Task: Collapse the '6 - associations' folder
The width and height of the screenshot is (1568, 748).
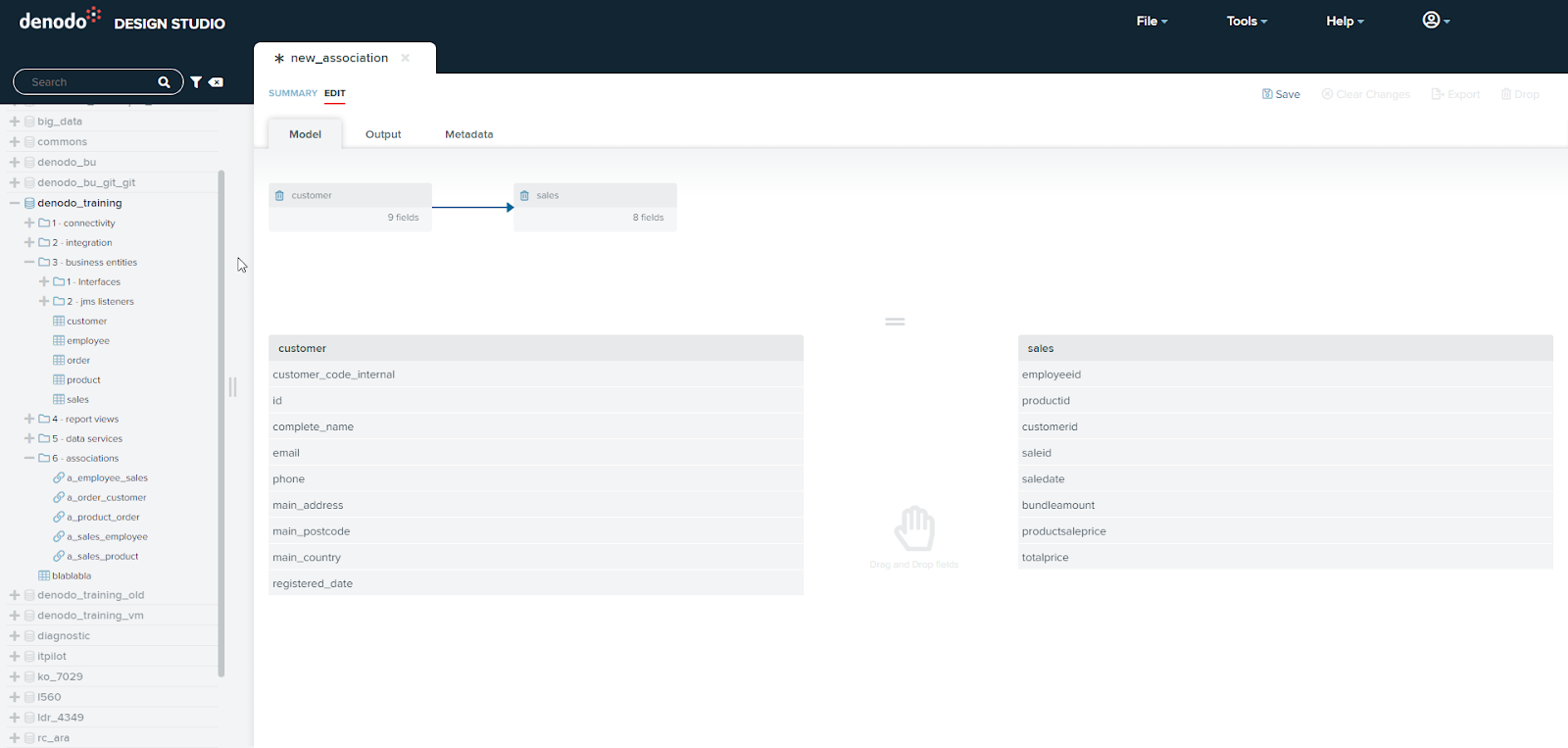Action: coord(29,458)
